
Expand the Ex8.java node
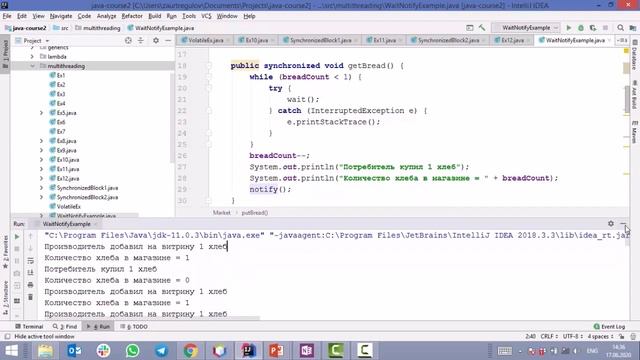point(42,141)
